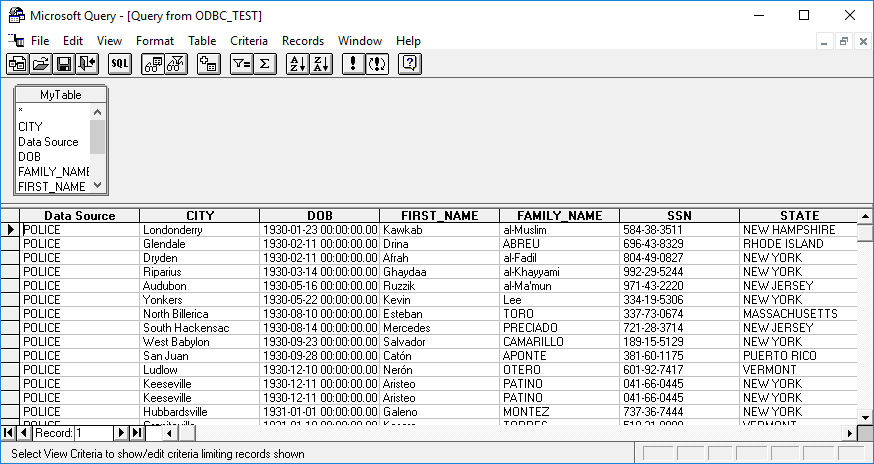Click the Return Data door icon
Viewport: 874px width, 464px height.
click(86, 64)
